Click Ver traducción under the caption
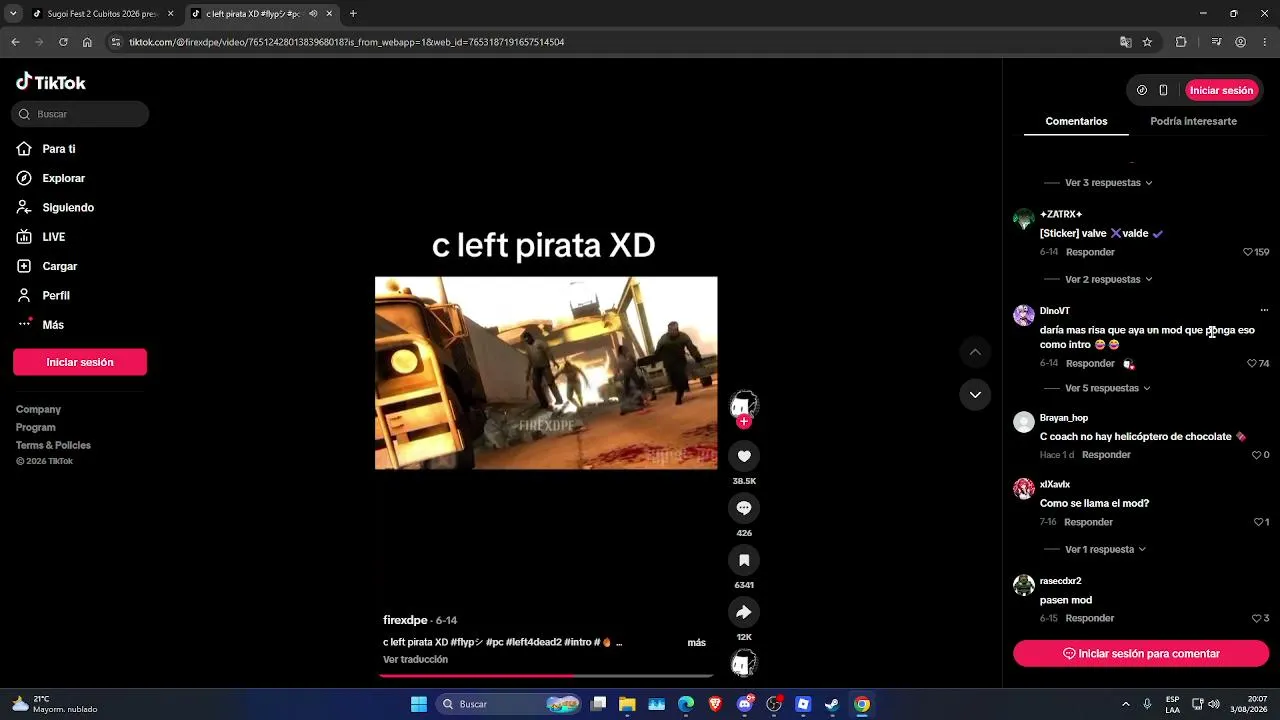The image size is (1280, 720). tap(415, 660)
